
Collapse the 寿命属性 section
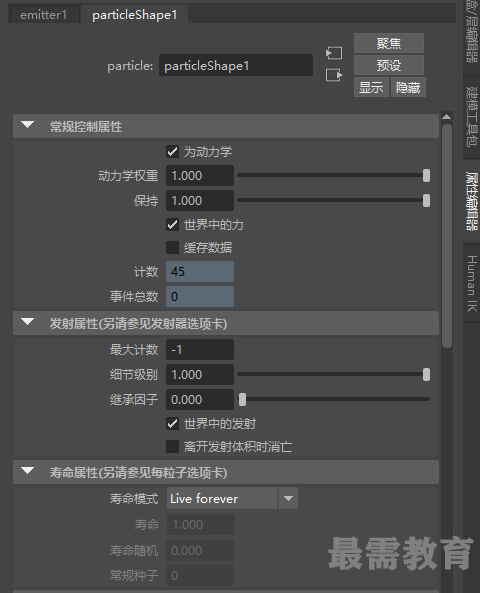click(x=28, y=471)
